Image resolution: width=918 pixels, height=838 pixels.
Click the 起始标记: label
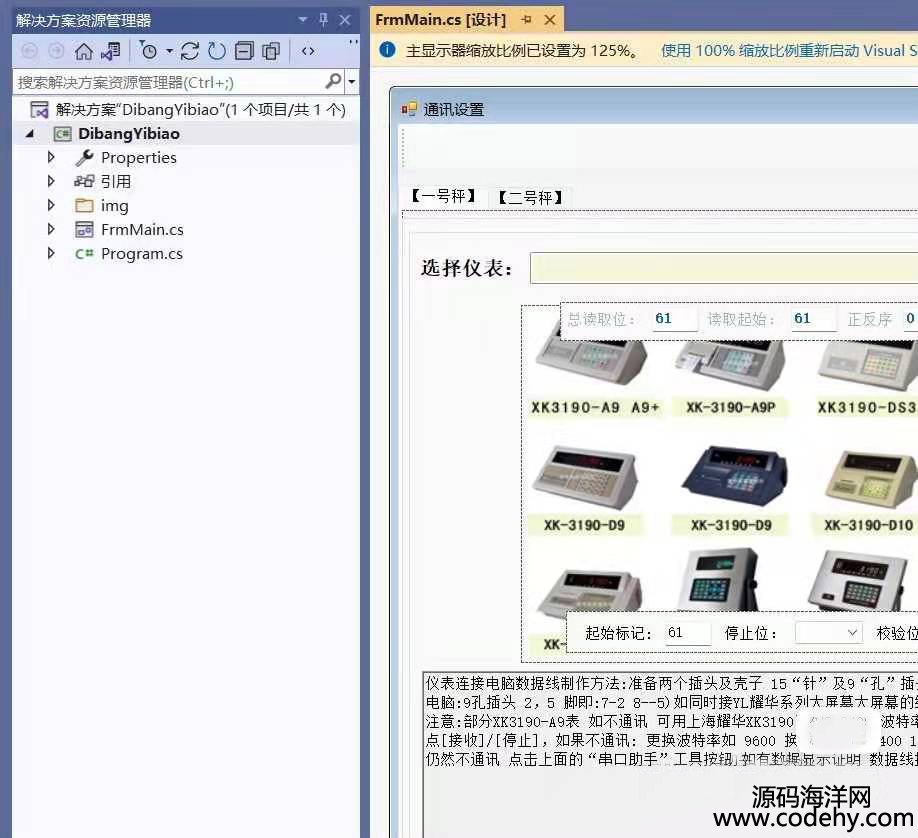point(618,633)
